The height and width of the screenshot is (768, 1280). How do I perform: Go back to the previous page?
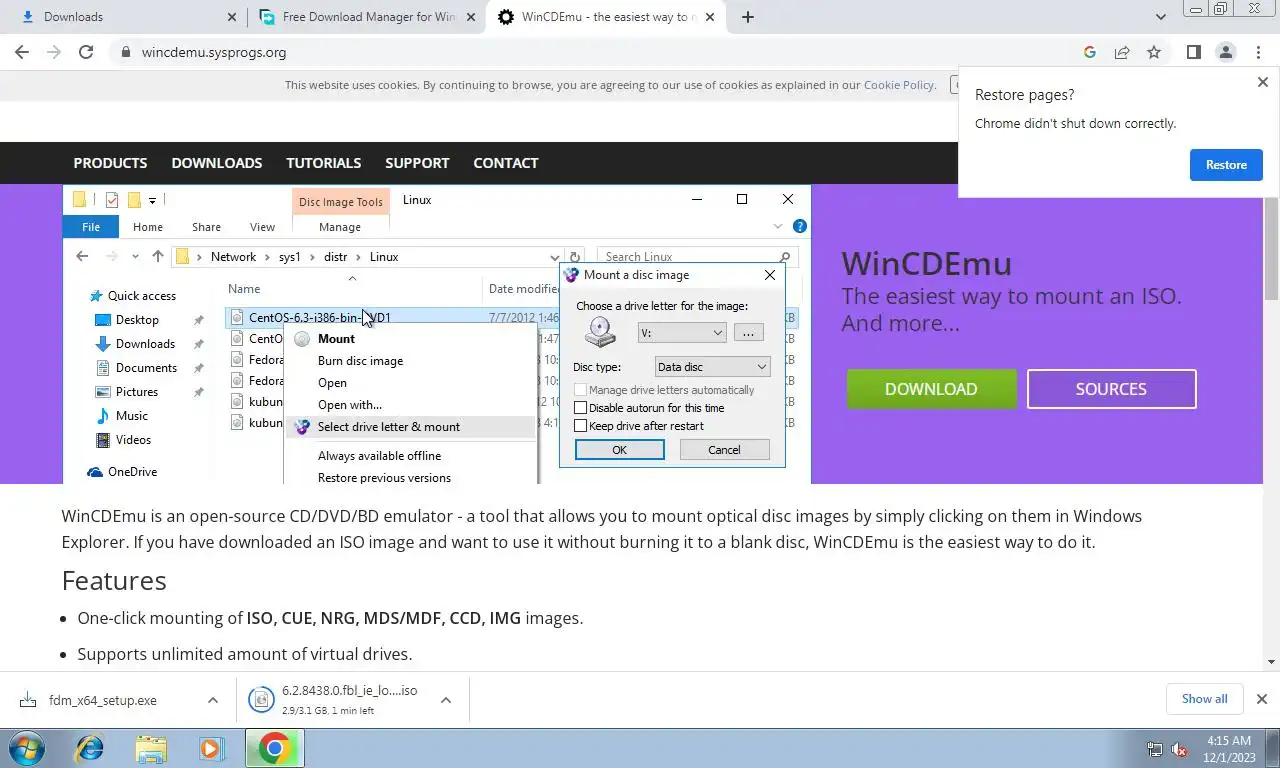click(x=22, y=52)
